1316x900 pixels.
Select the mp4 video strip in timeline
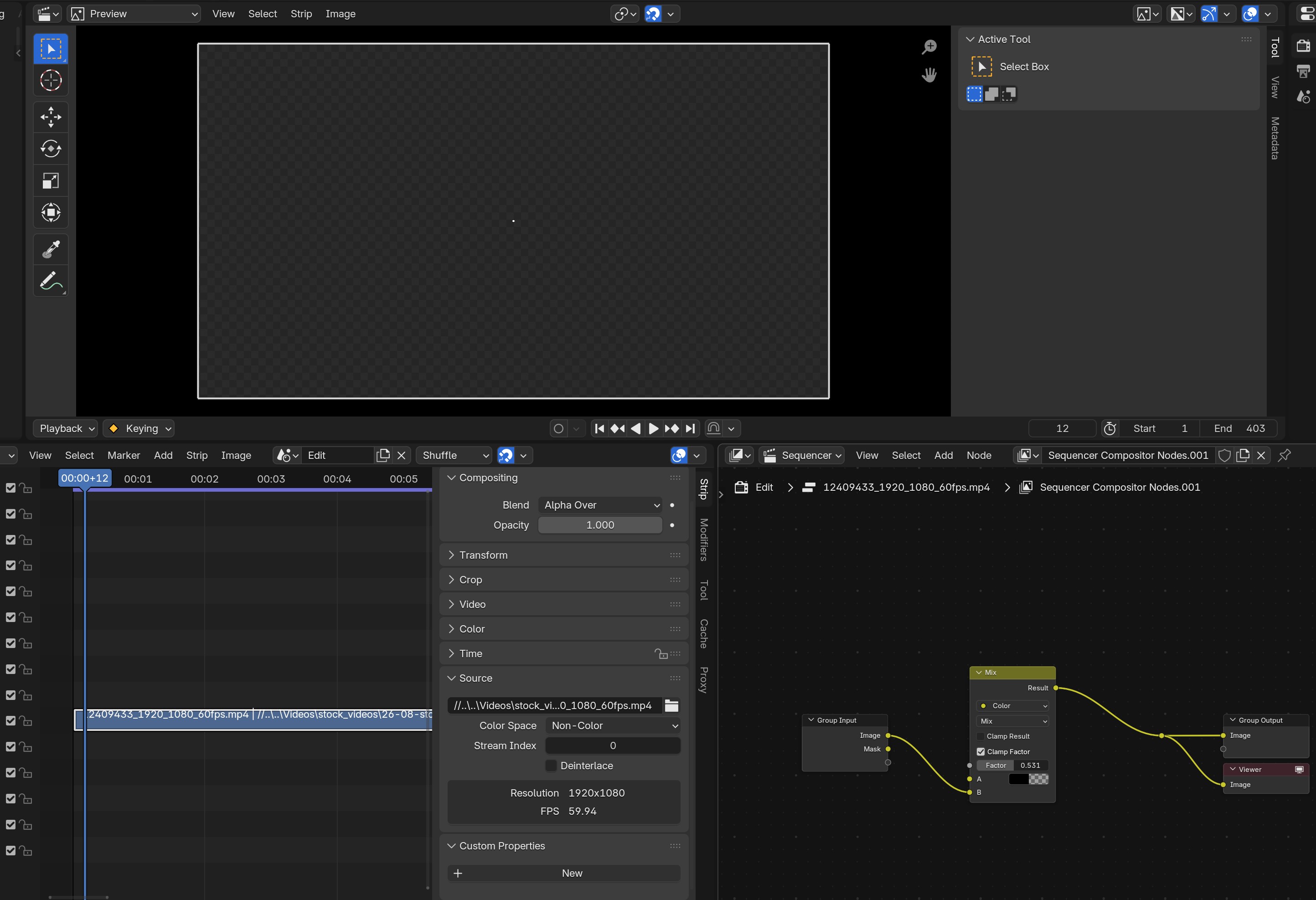point(254,720)
